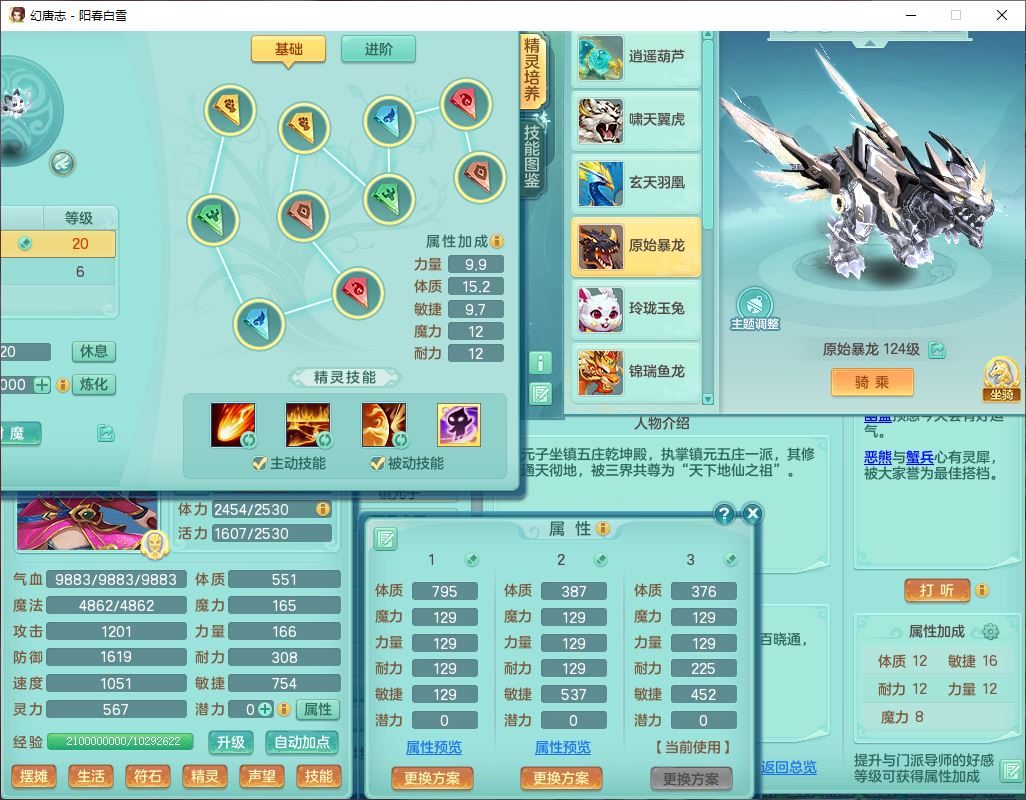1026x800 pixels.
Task: Close the 属性 popup with X
Action: tap(752, 513)
